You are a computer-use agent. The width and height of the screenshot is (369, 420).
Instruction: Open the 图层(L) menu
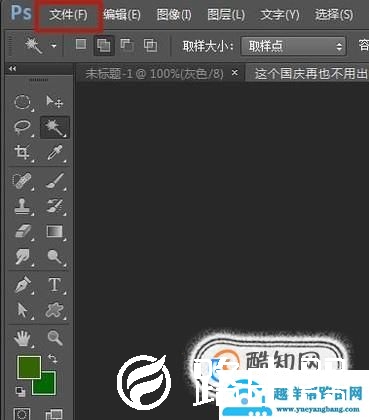(x=226, y=15)
